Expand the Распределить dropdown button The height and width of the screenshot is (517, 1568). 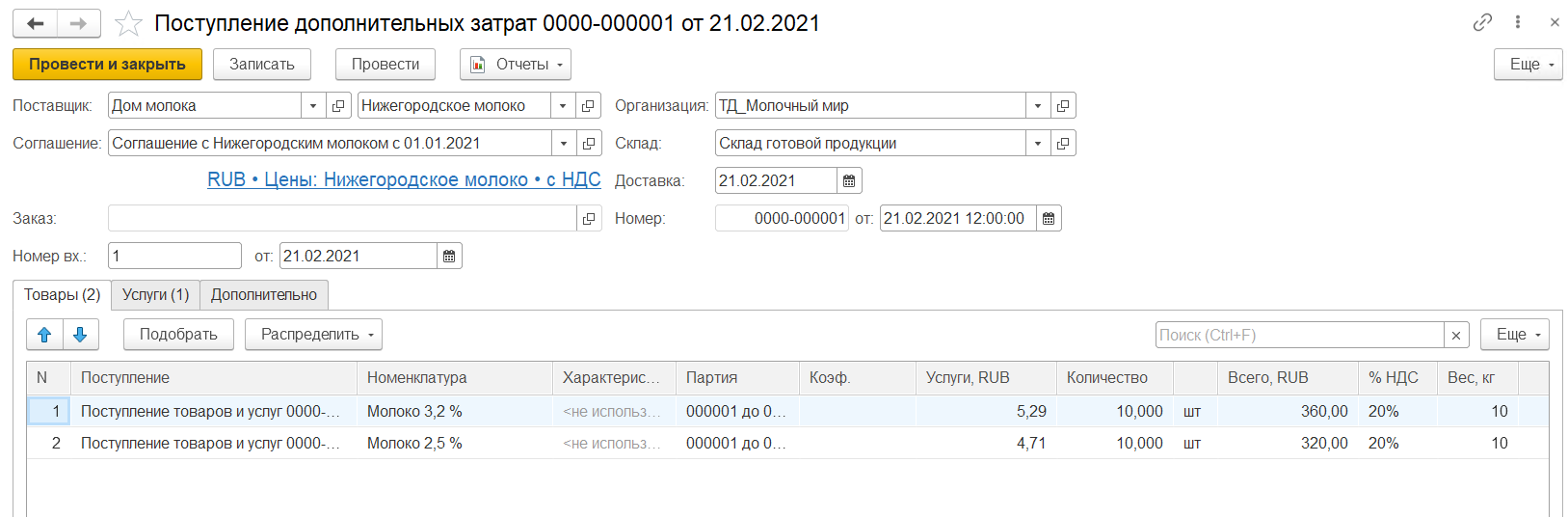(313, 335)
